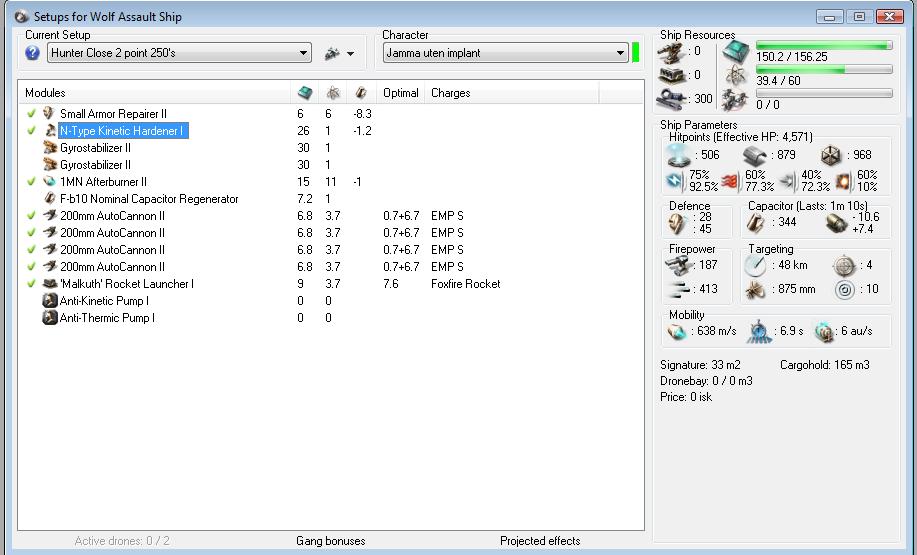Open the Active drones section
Viewport: 917px width, 555px height.
click(122, 541)
